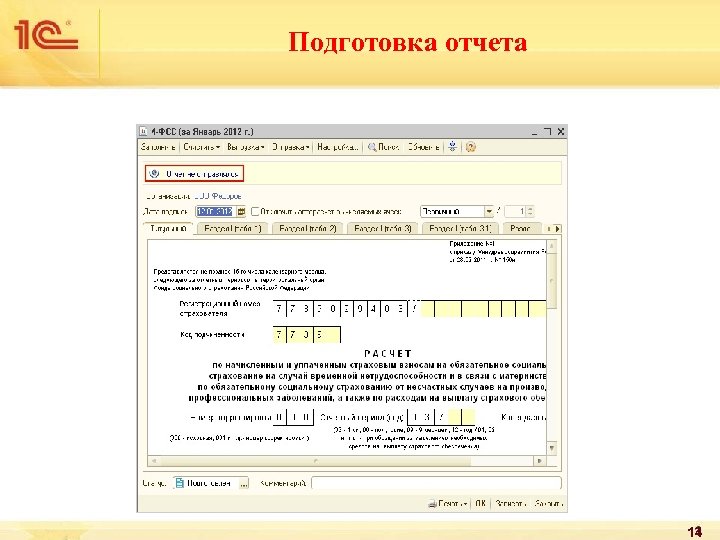Click the signature date input field
The height and width of the screenshot is (540, 720).
click(215, 212)
